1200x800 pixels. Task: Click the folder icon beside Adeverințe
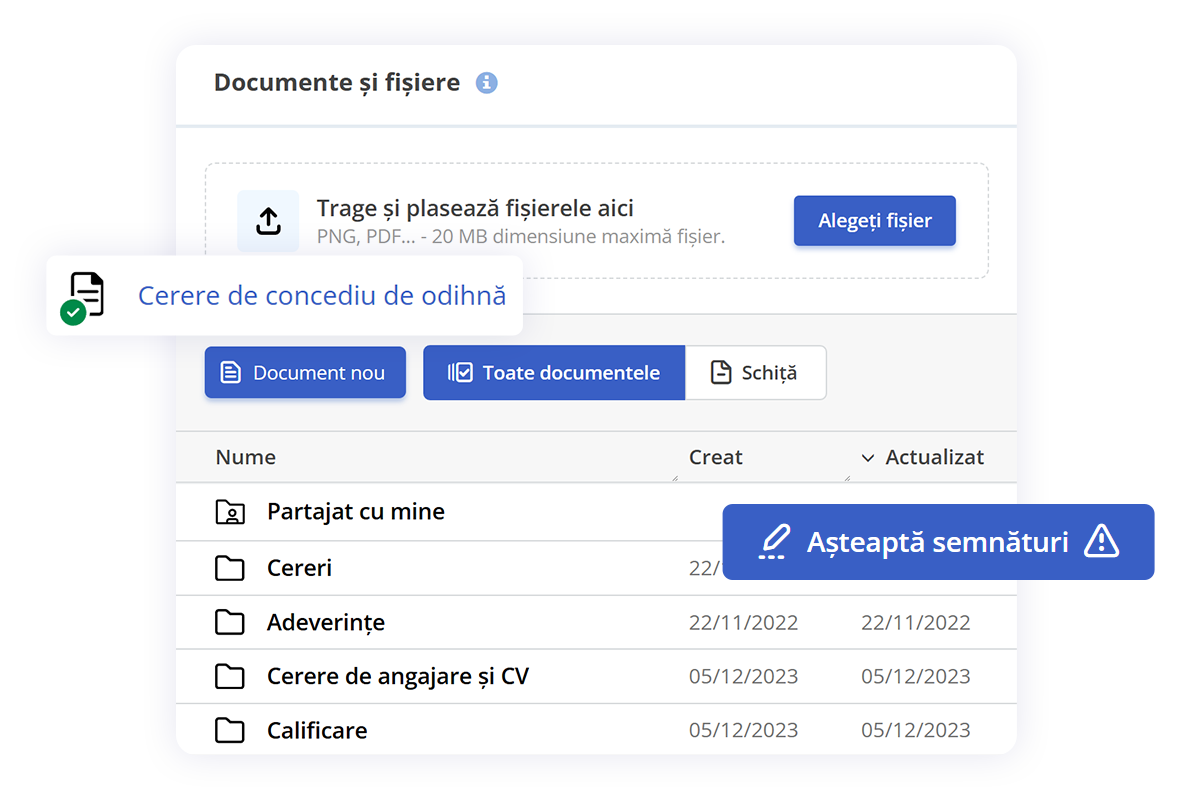pos(230,623)
